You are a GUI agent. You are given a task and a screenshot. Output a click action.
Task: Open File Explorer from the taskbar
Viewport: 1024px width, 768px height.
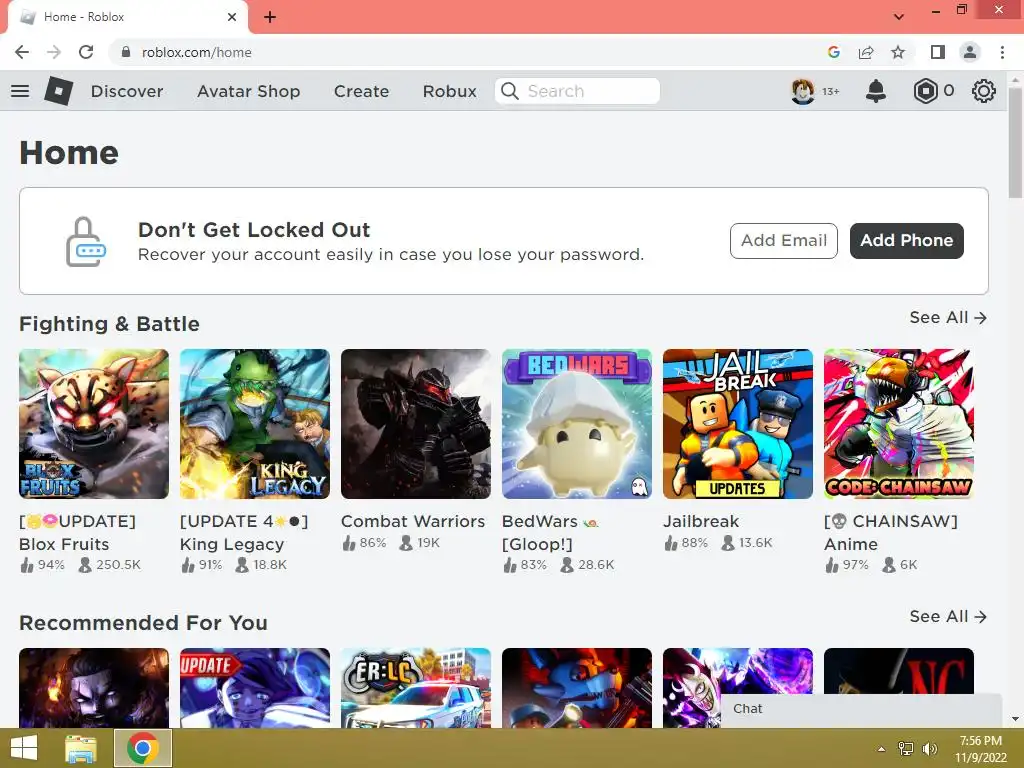tap(81, 748)
